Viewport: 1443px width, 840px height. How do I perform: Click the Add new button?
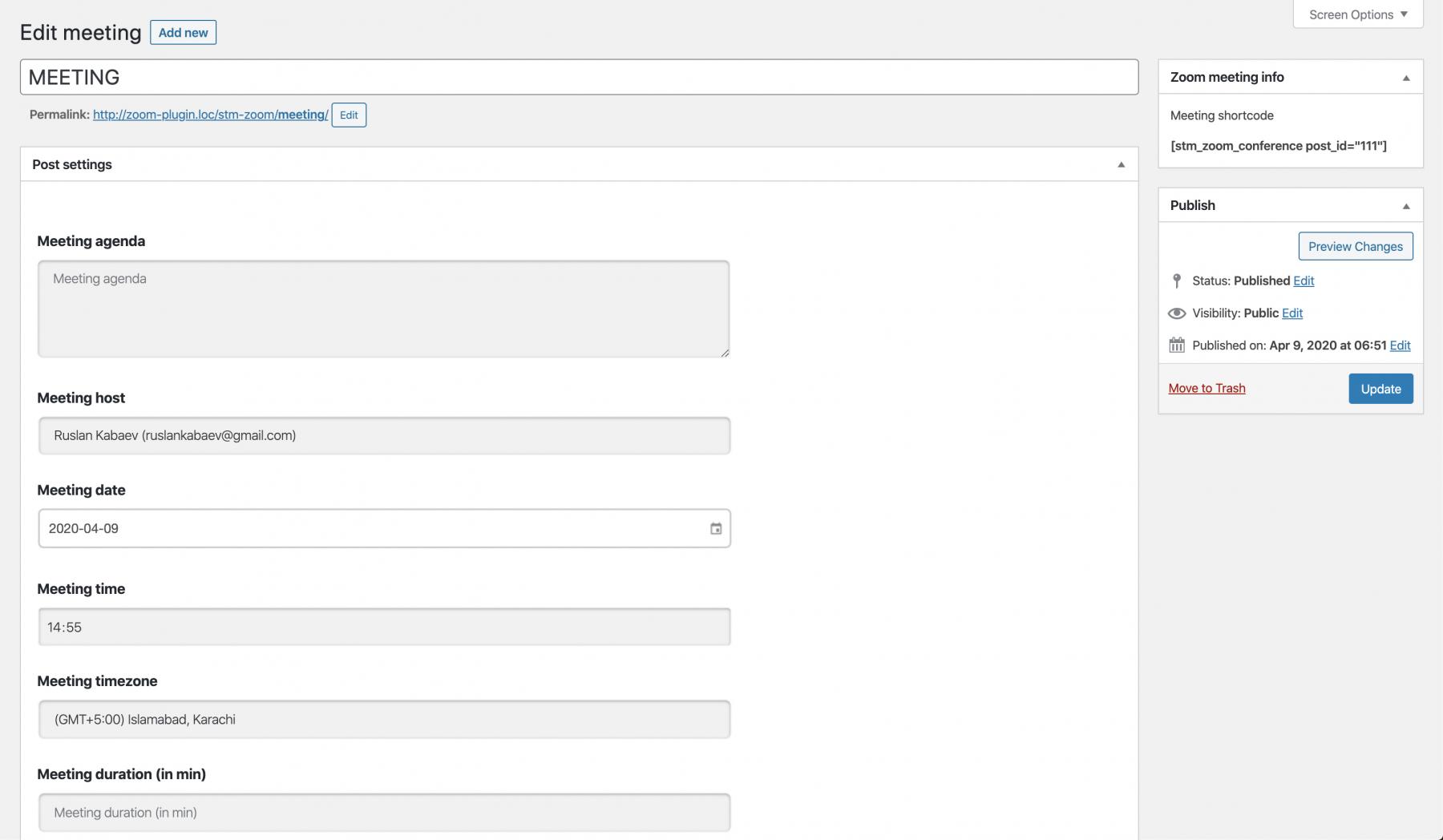coord(183,33)
